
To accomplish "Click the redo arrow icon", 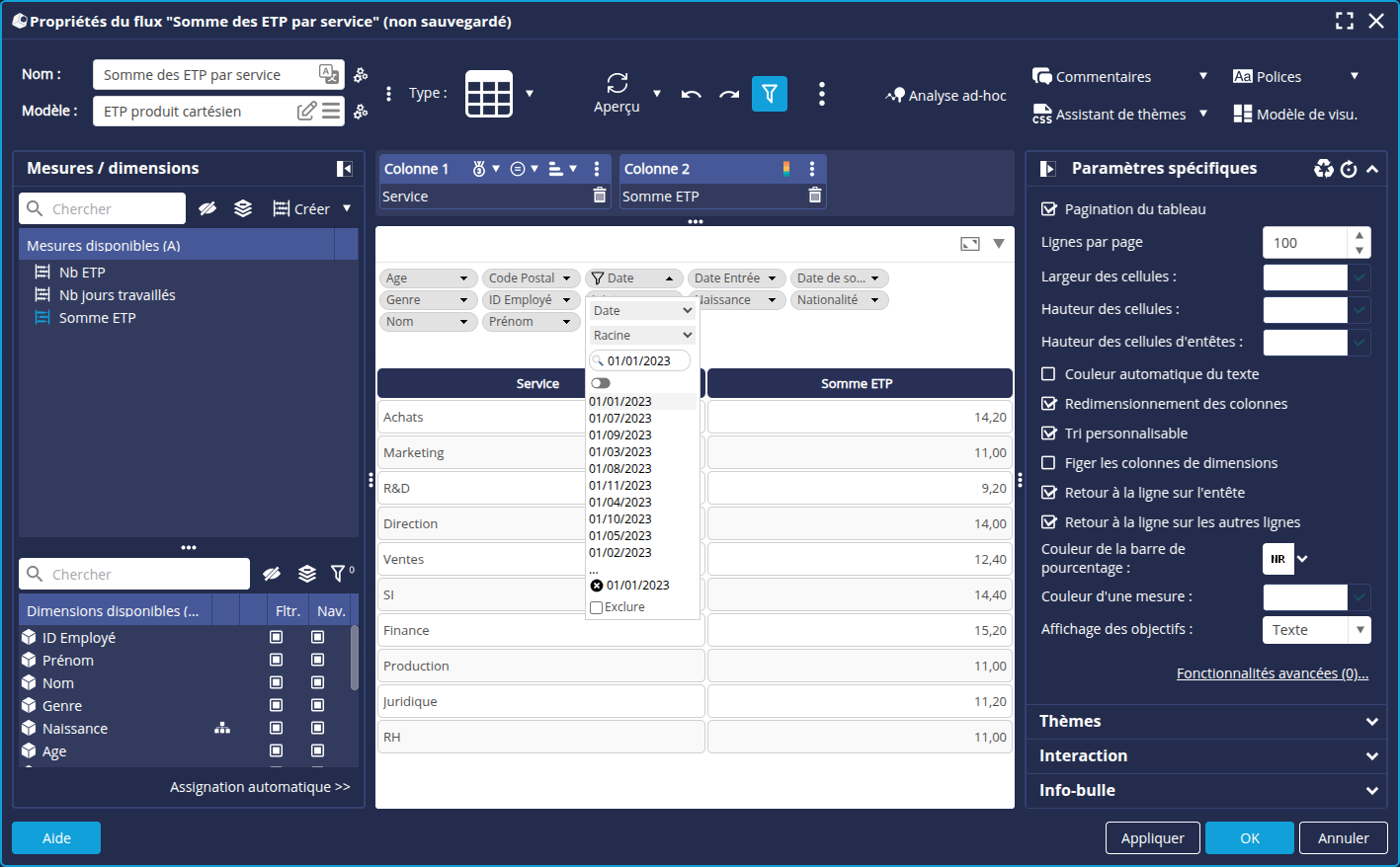I will (x=729, y=95).
